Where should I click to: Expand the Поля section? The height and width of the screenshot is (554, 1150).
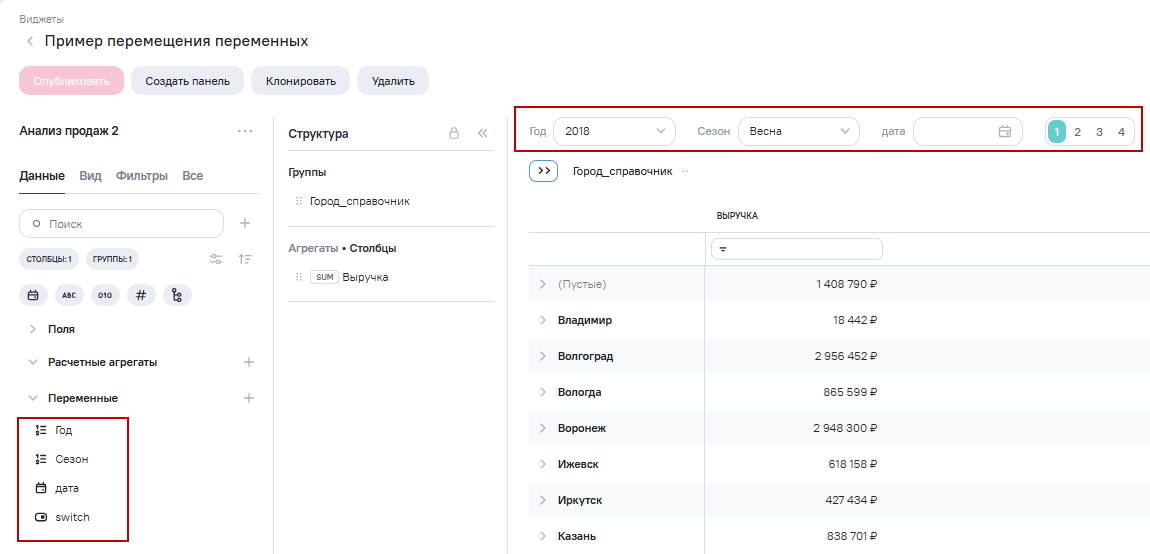32,329
